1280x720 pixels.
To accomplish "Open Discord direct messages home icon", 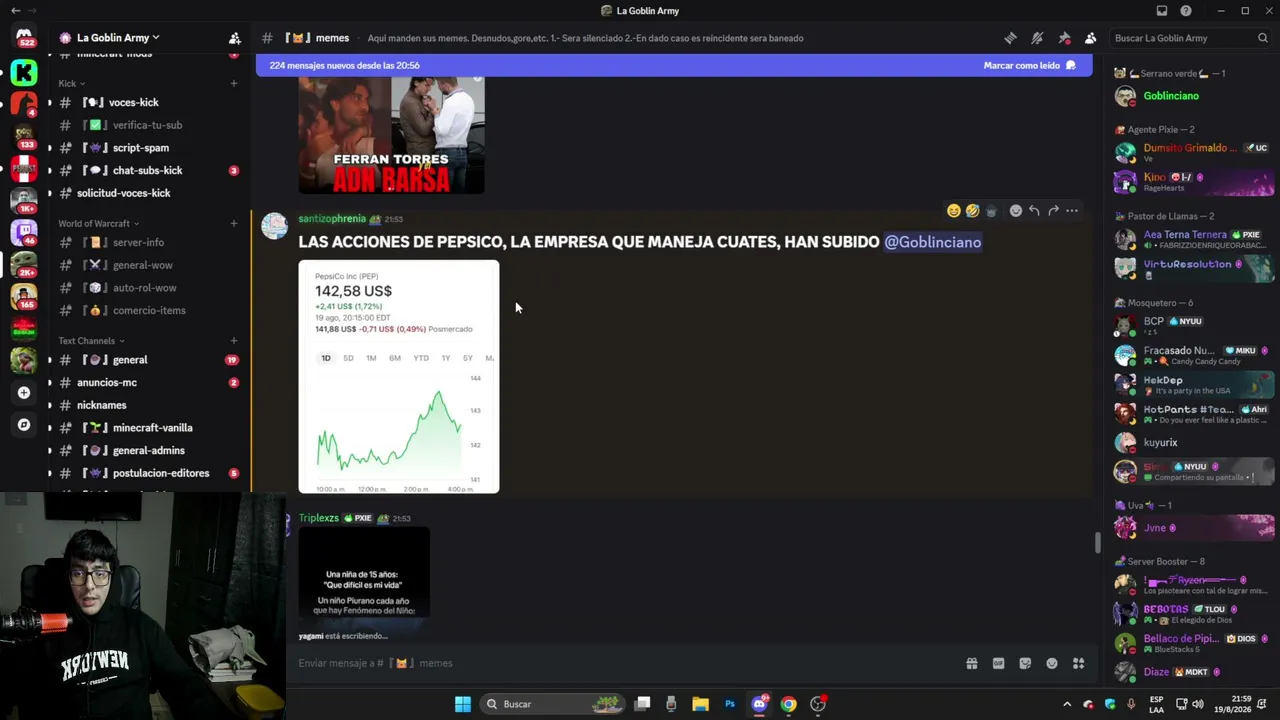I will [x=24, y=37].
